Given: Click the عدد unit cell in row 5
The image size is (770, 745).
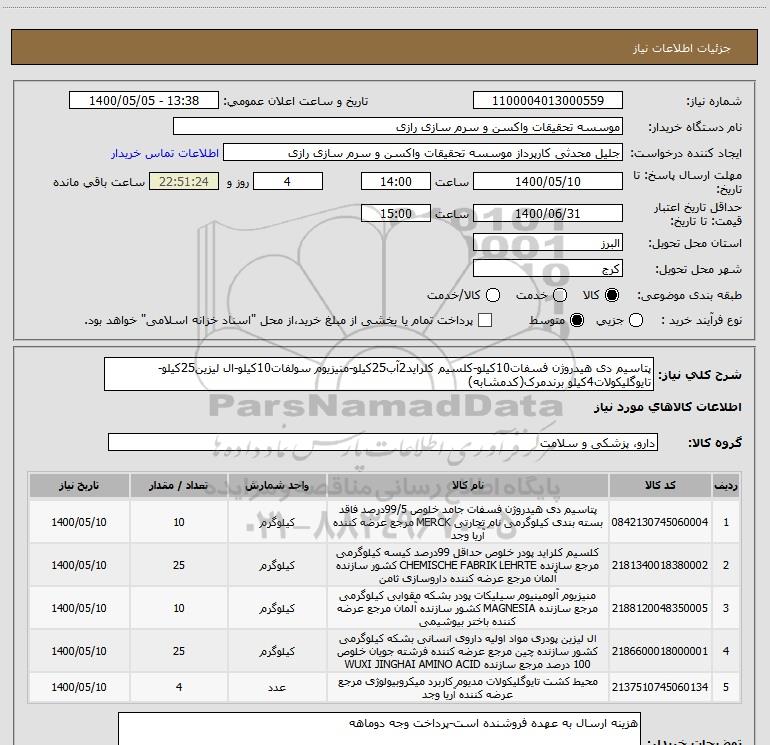Looking at the screenshot, I should pos(277,688).
